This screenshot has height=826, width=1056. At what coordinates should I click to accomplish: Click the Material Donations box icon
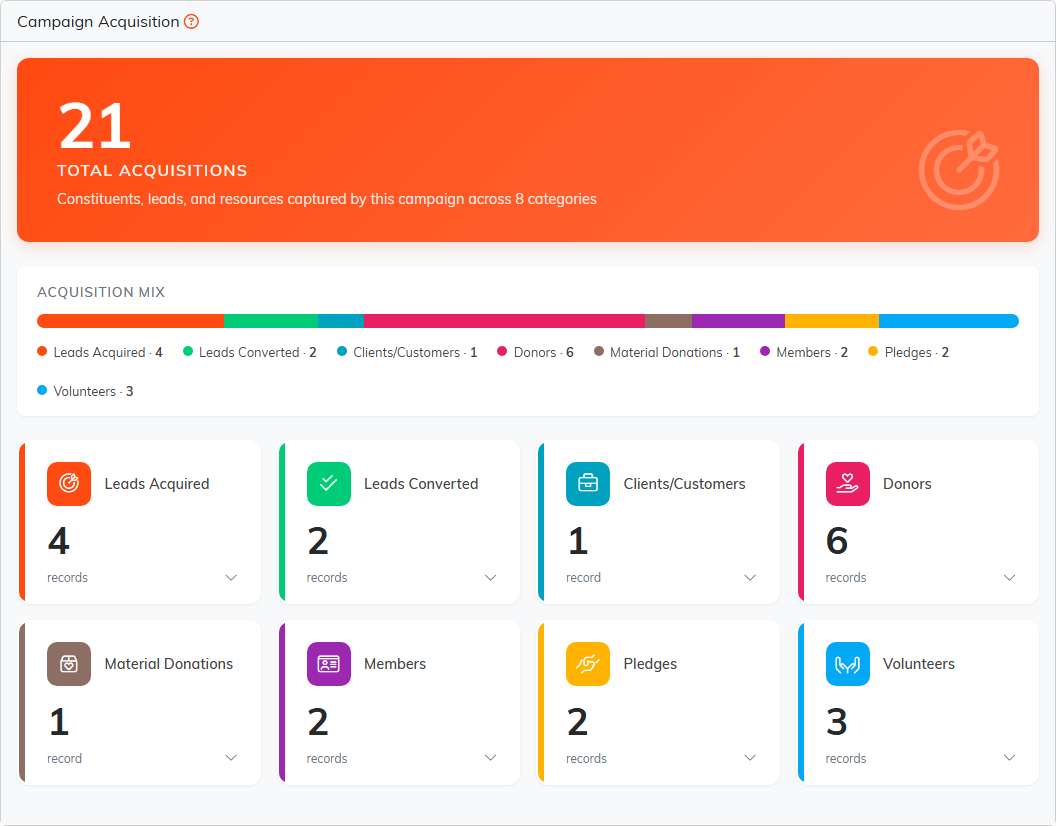pyautogui.click(x=69, y=664)
